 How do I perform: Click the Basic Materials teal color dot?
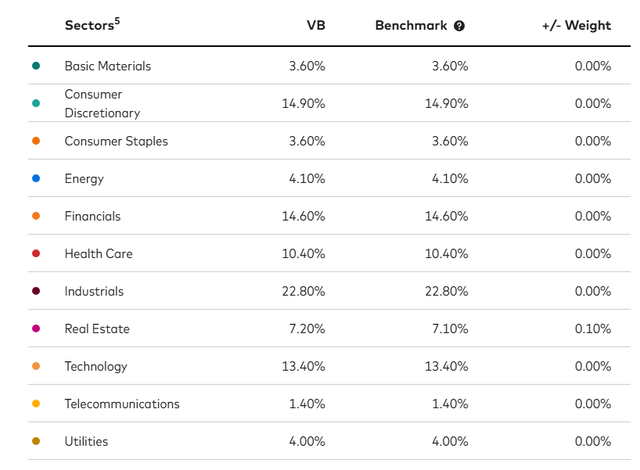[x=36, y=66]
